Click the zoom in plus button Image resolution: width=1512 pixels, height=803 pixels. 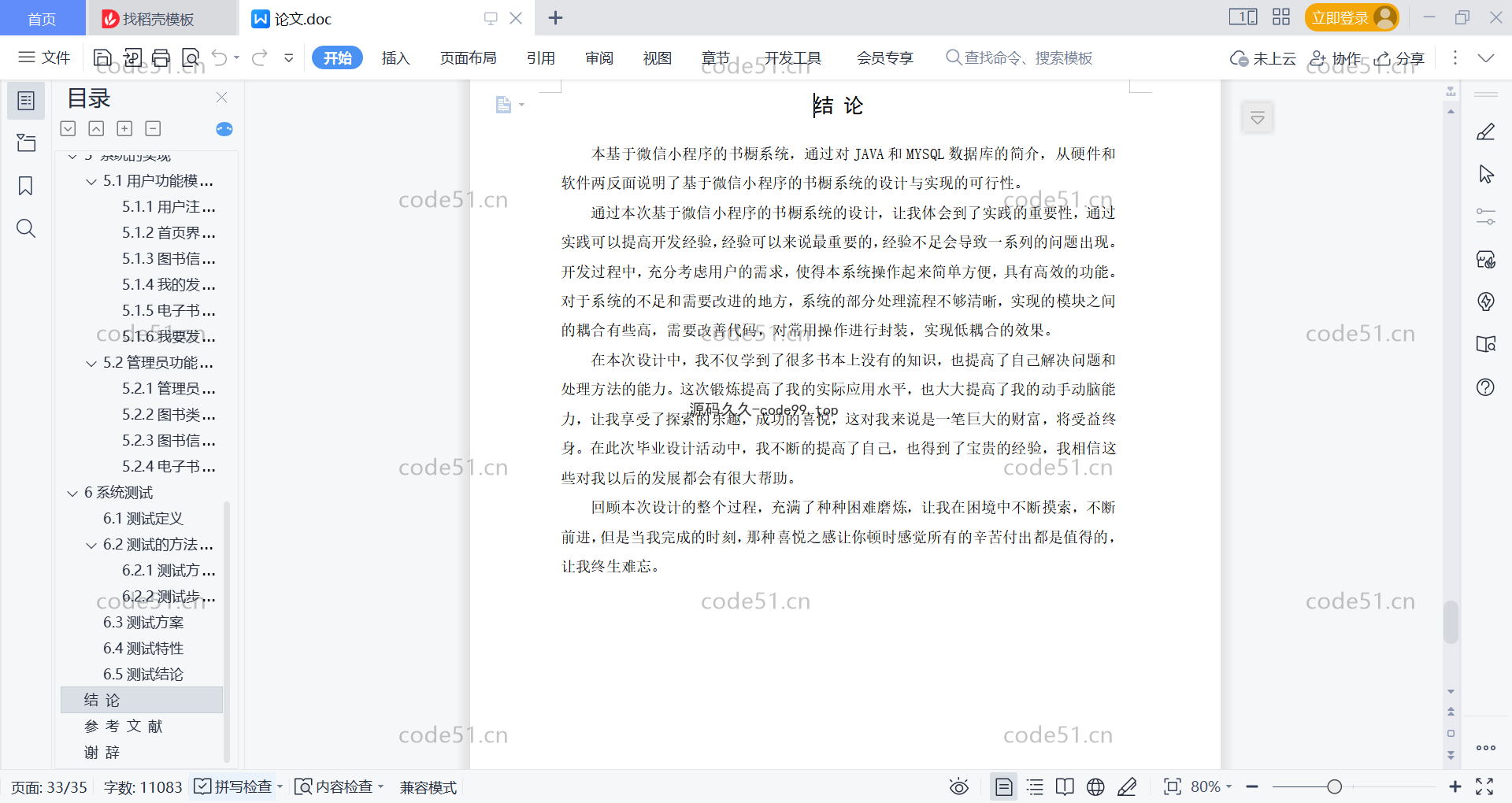pyautogui.click(x=1455, y=786)
